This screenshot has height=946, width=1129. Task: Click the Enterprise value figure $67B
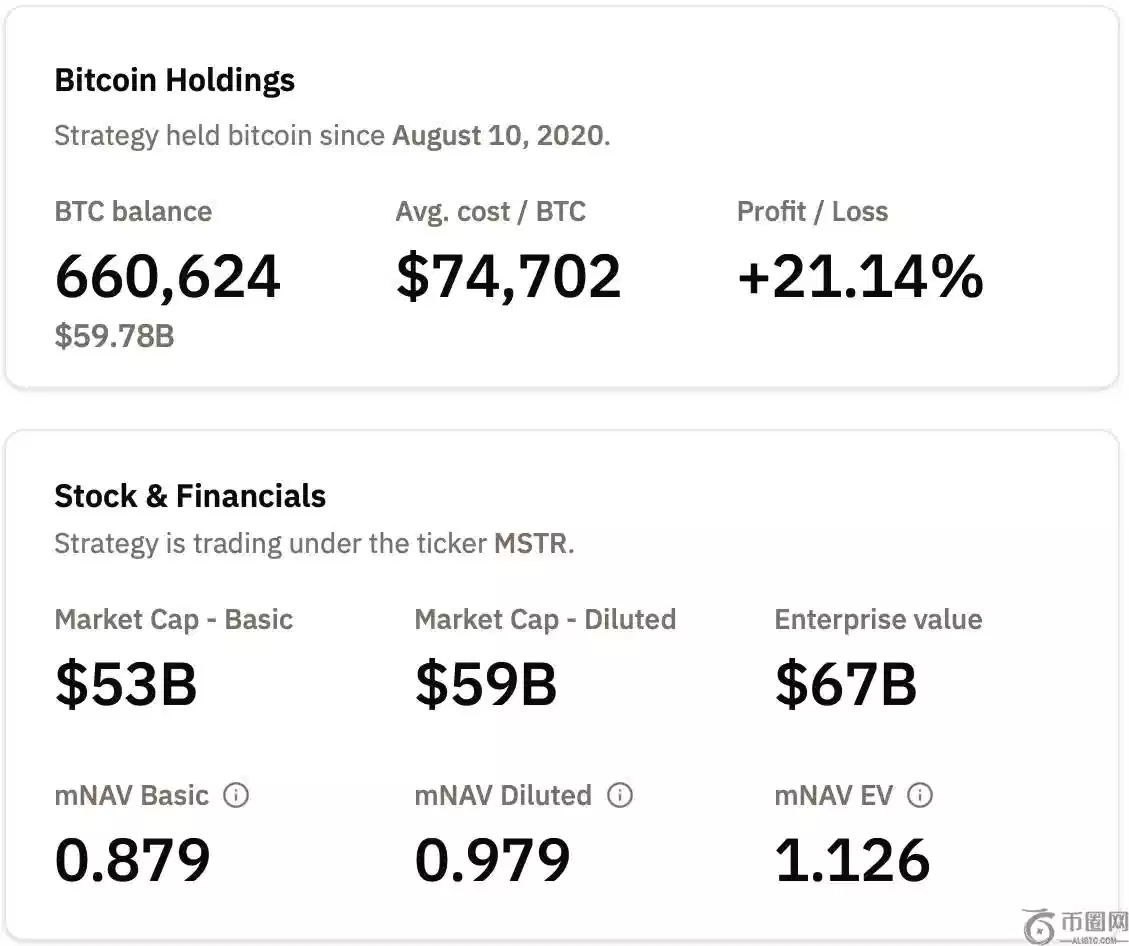(846, 685)
